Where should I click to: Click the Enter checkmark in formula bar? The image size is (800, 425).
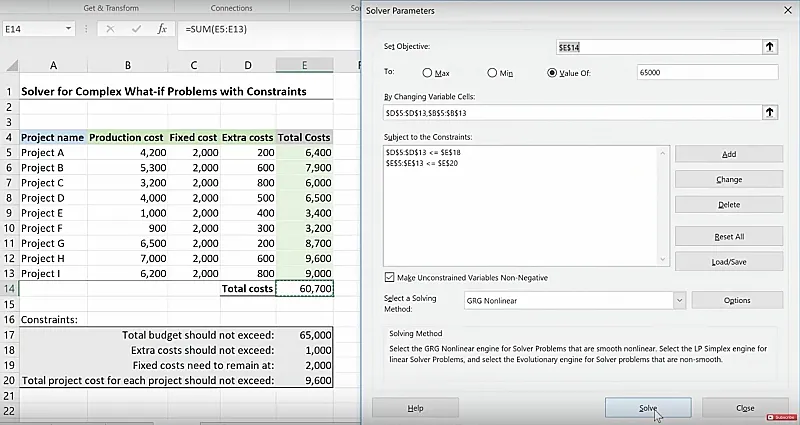tap(134, 29)
